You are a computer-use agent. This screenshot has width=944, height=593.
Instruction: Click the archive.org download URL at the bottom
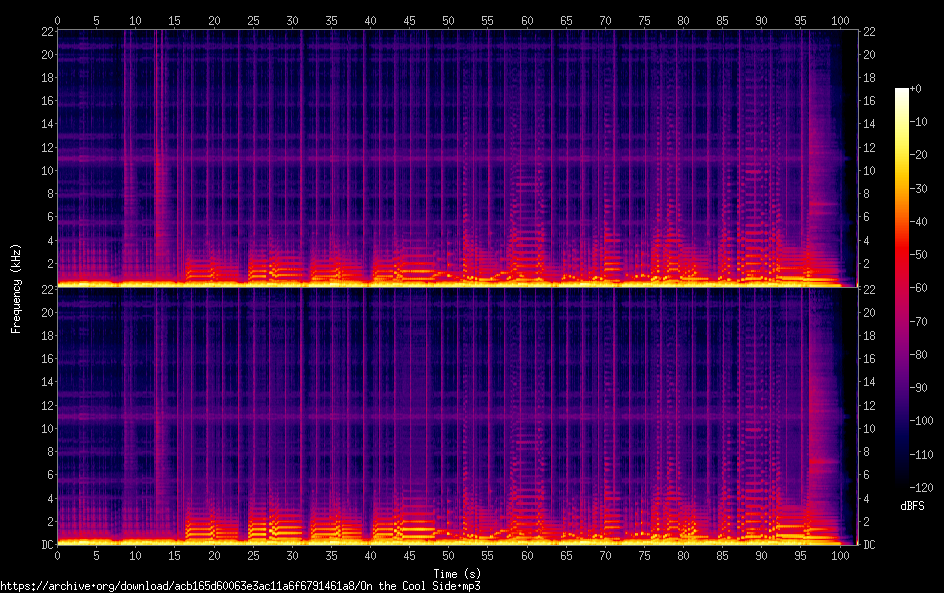point(240,586)
